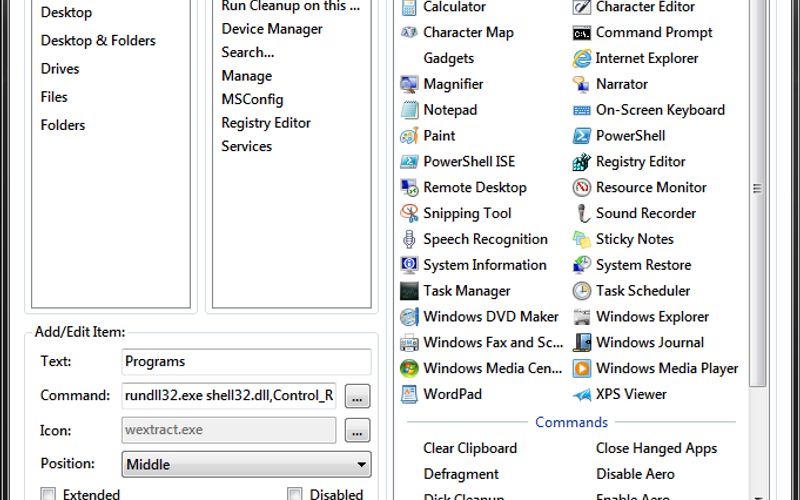Screen dimensions: 800x500
Task: Select the Command Prompt icon
Action: coord(582,33)
